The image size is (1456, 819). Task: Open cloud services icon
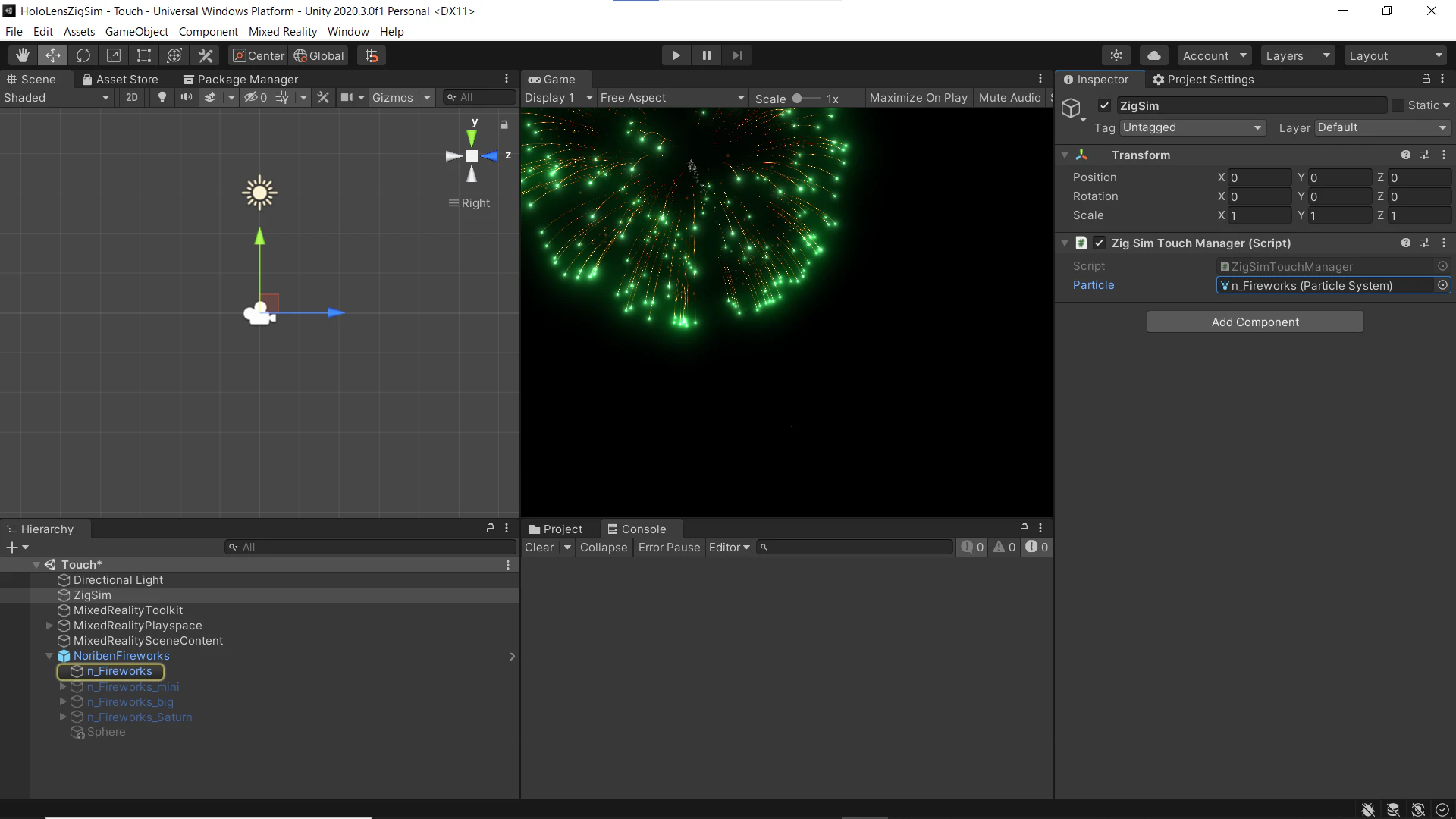[1154, 55]
